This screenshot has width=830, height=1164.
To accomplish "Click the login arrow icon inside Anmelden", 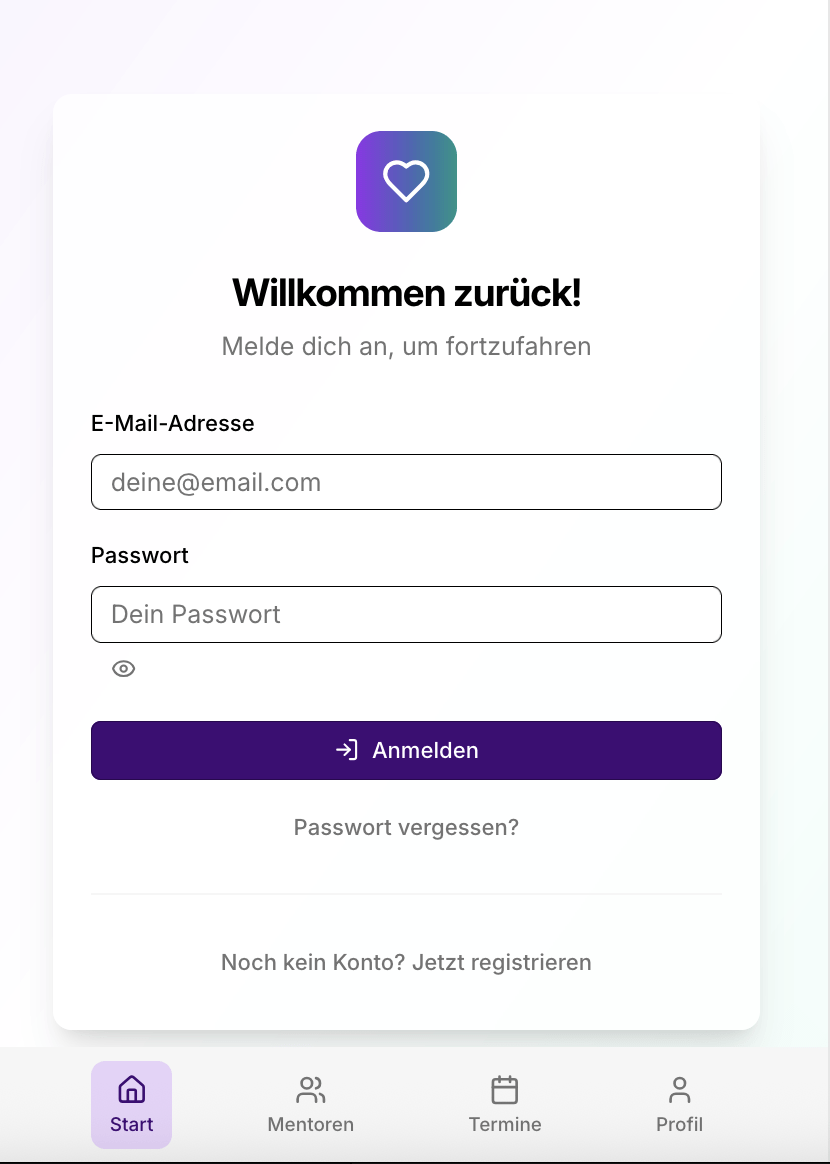I will [347, 750].
